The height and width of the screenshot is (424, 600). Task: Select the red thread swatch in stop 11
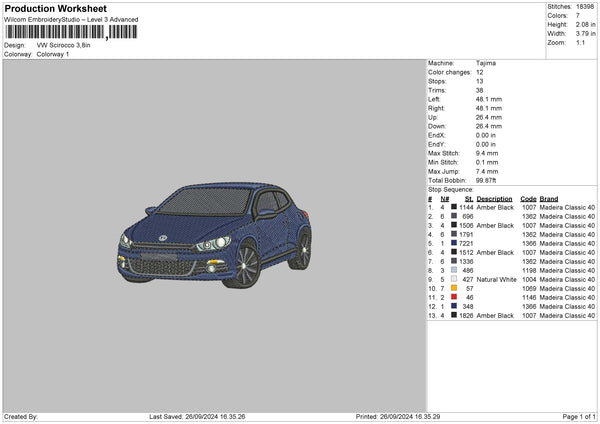[453, 297]
